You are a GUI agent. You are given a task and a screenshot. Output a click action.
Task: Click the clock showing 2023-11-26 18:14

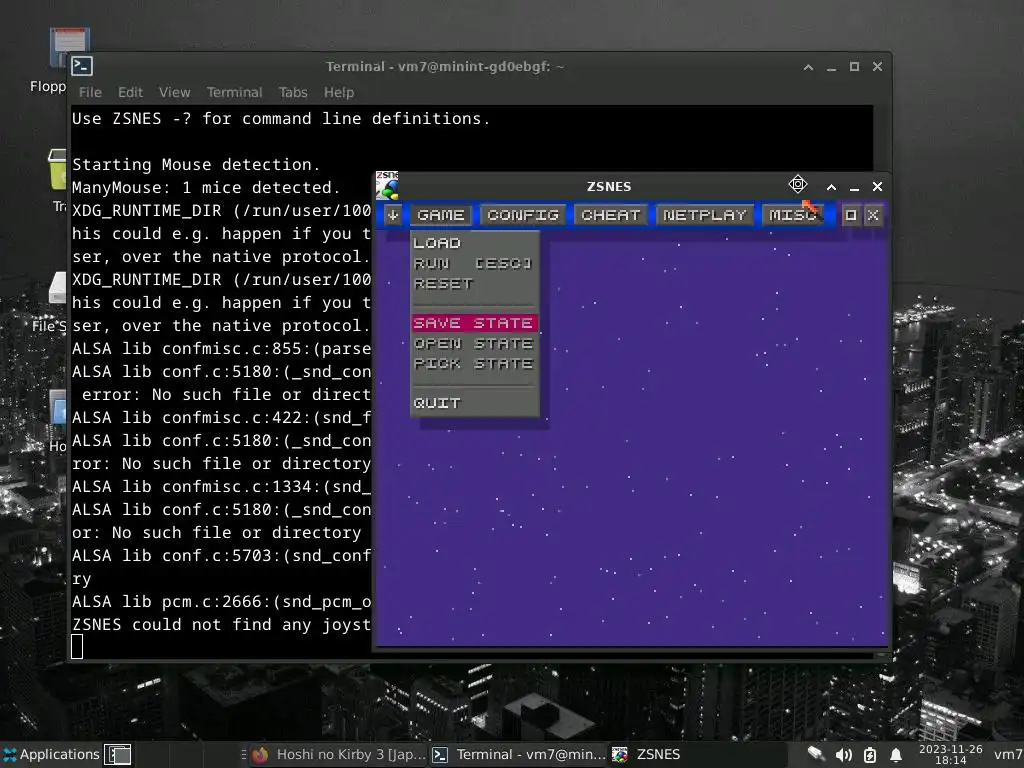(950, 754)
